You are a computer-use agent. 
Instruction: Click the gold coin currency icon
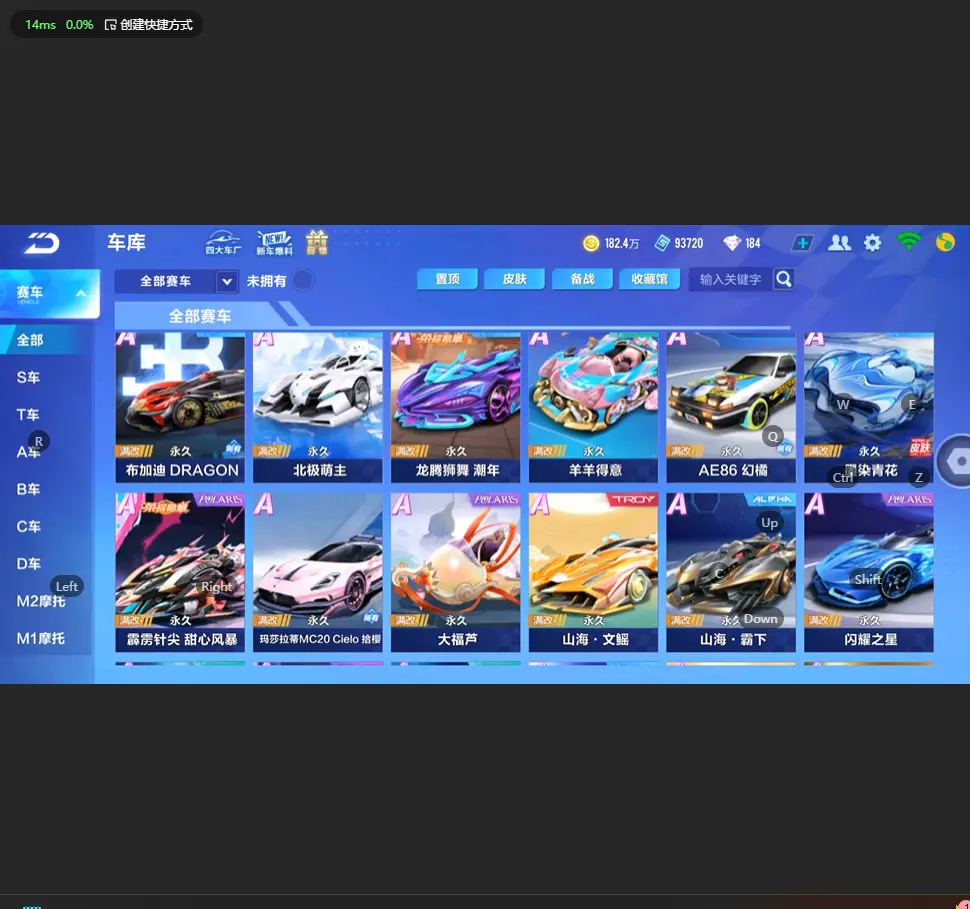pyautogui.click(x=591, y=243)
